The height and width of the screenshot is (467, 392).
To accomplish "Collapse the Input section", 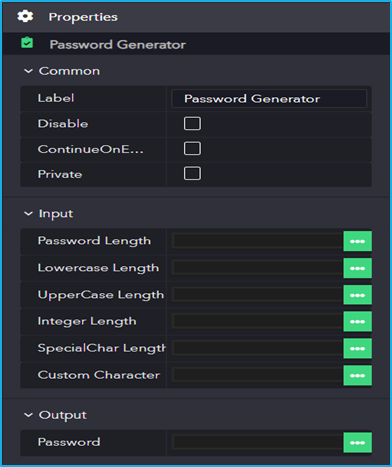I will point(28,214).
